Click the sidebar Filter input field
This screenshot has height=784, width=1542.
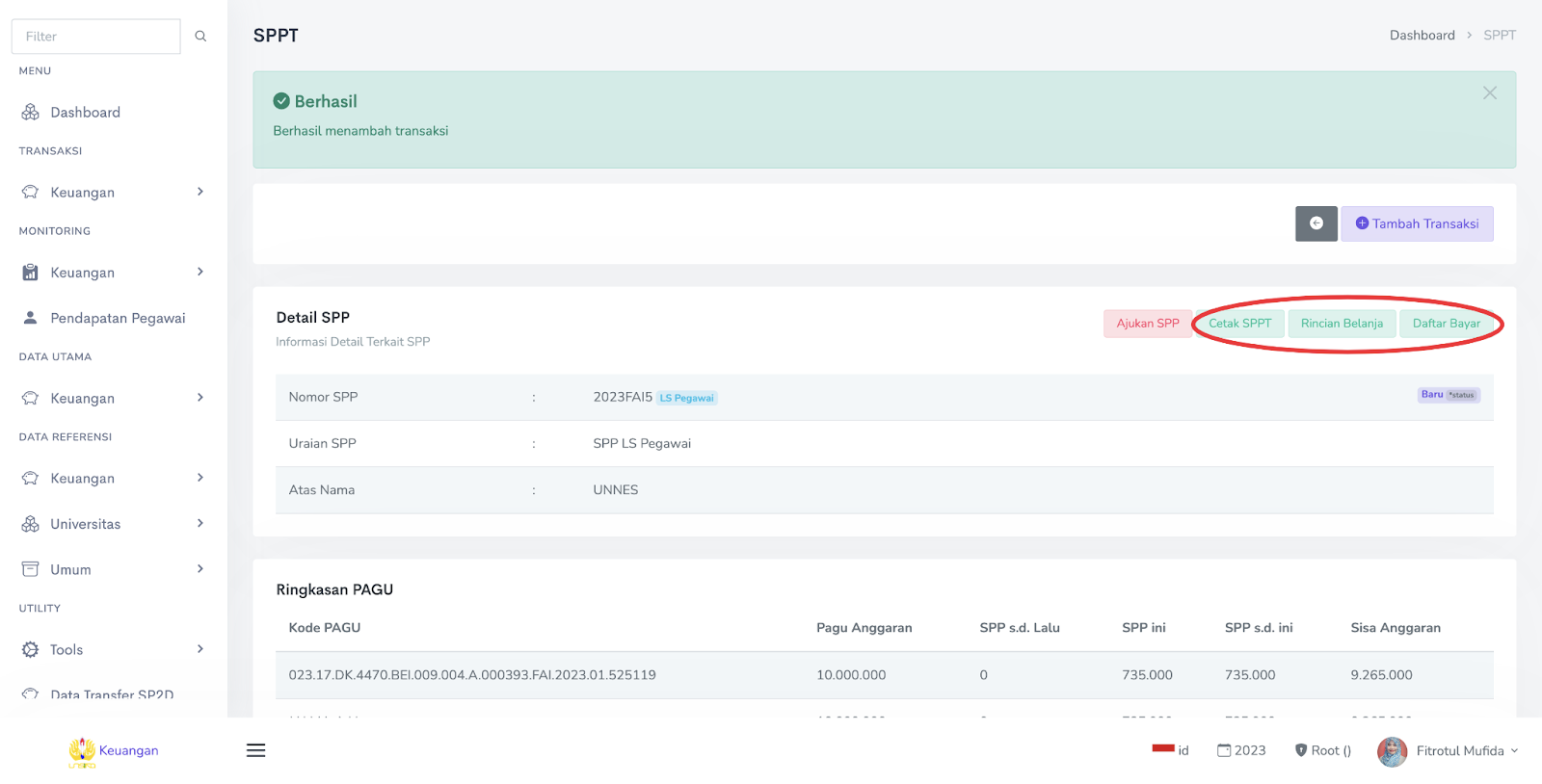click(x=95, y=37)
